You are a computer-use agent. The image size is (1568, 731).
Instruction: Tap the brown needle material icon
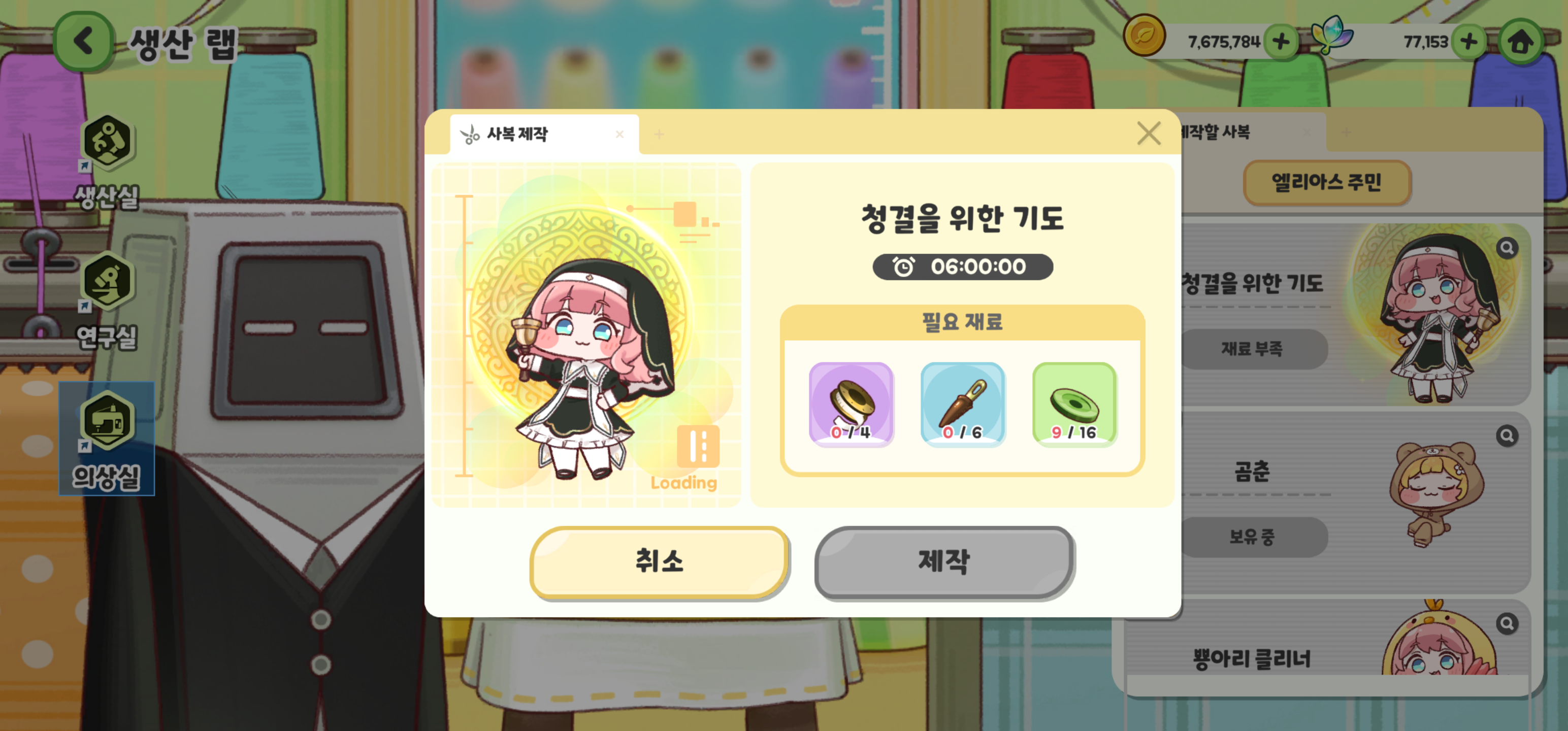962,404
